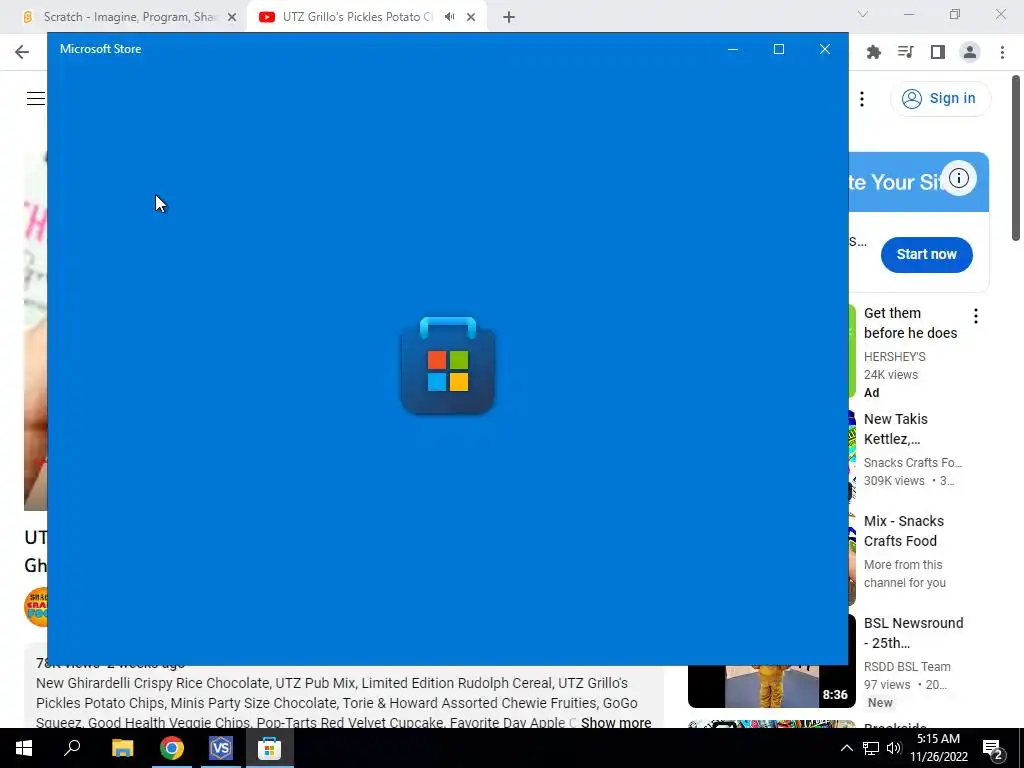Open File Explorer from the taskbar
This screenshot has height=768, width=1024.
coord(122,748)
